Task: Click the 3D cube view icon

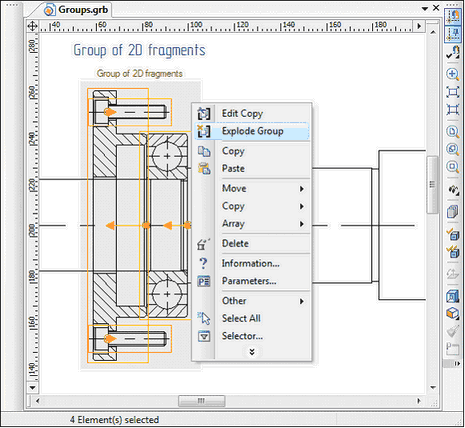Action: click(x=452, y=313)
